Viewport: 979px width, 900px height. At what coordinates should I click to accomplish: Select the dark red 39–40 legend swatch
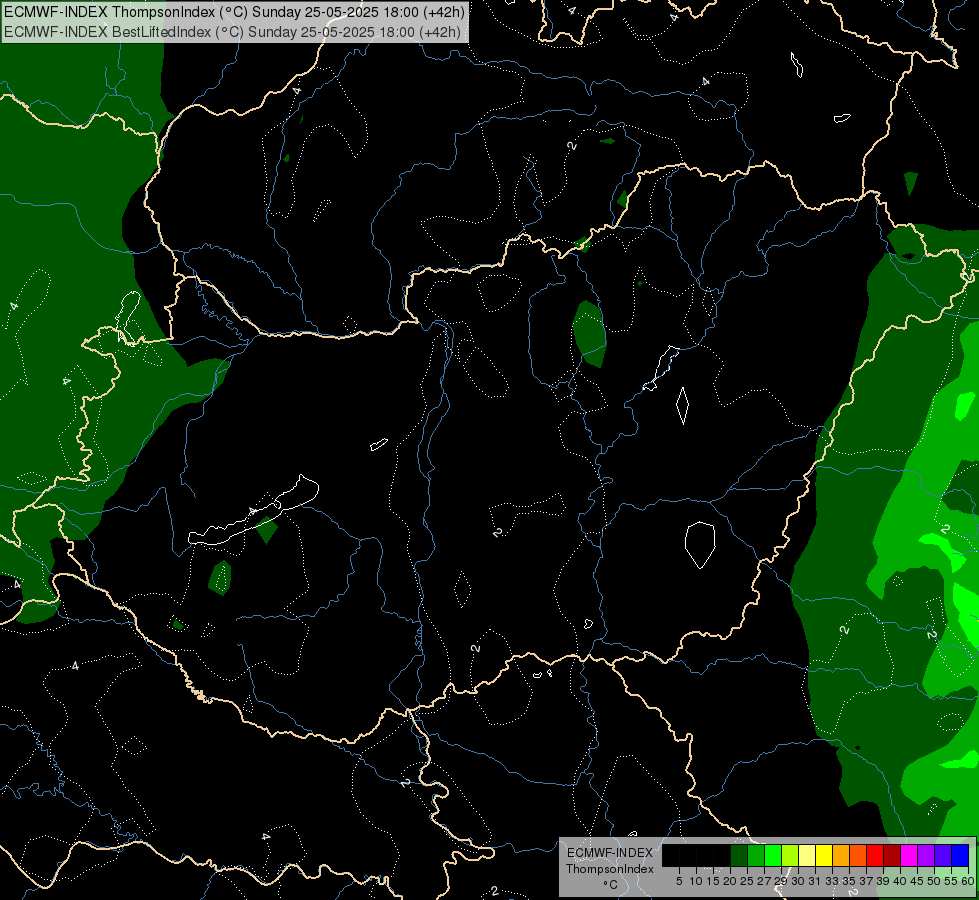click(x=892, y=856)
